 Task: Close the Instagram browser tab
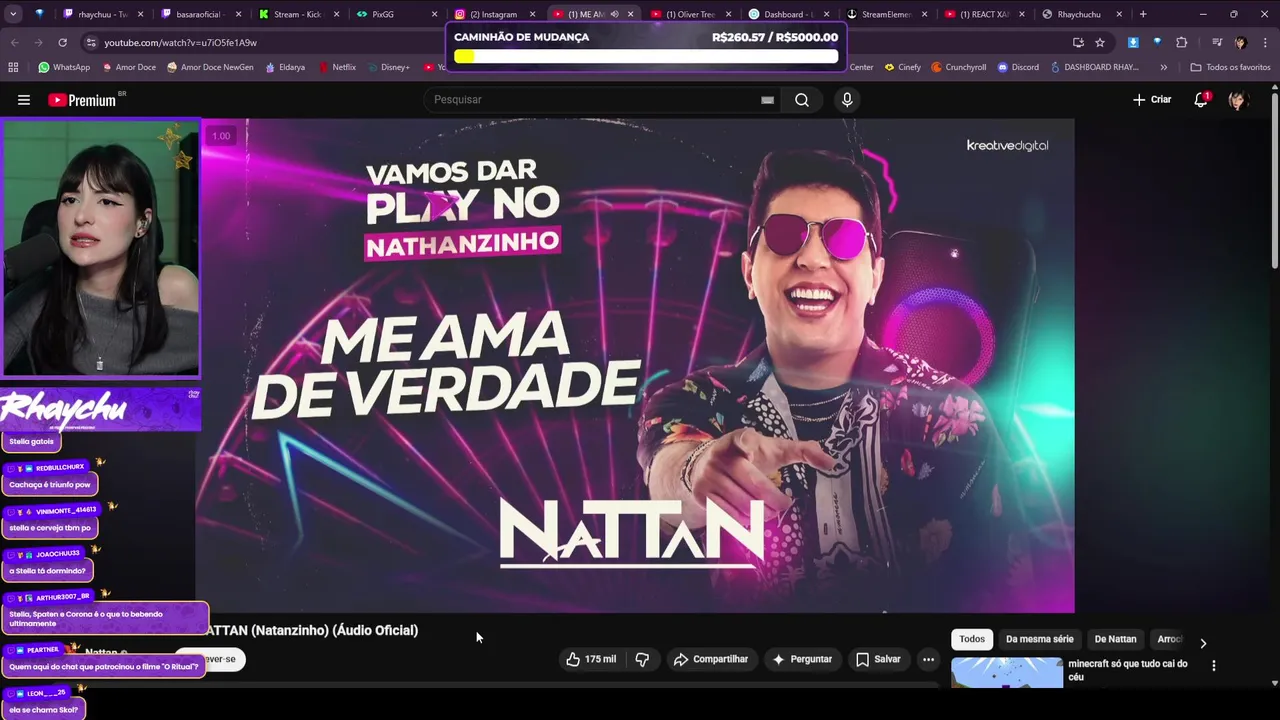[532, 14]
